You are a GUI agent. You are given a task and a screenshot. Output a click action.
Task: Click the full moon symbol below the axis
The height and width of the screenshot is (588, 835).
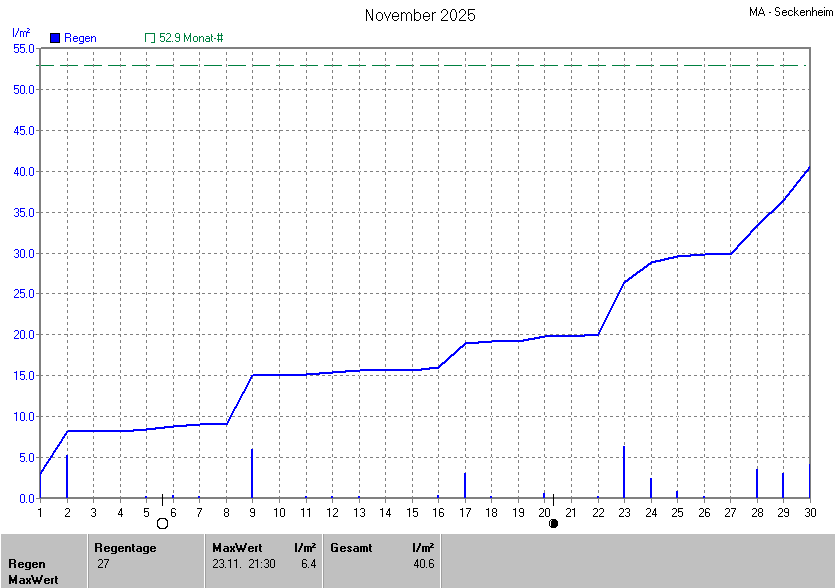click(162, 523)
